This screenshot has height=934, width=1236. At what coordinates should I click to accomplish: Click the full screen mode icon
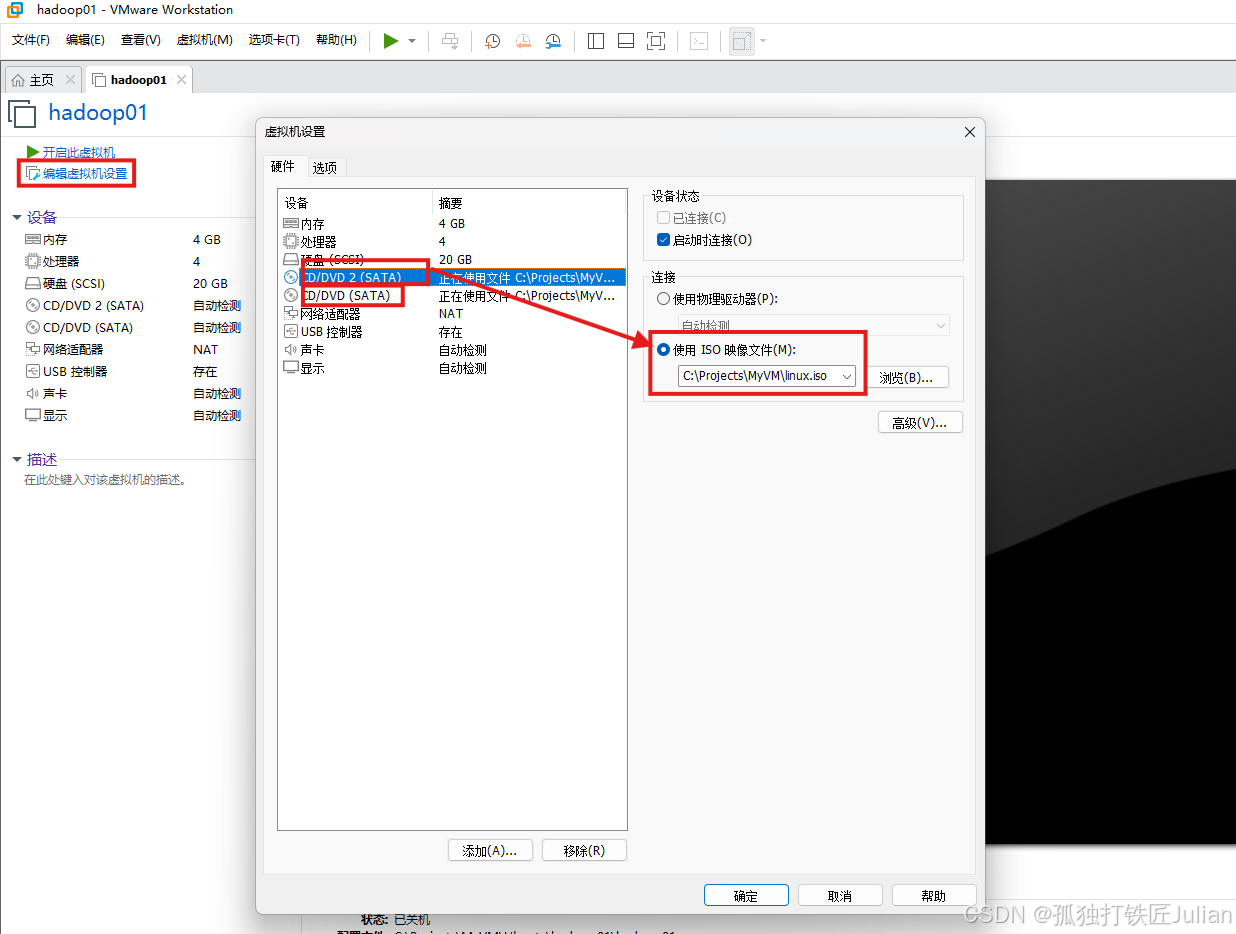[656, 41]
